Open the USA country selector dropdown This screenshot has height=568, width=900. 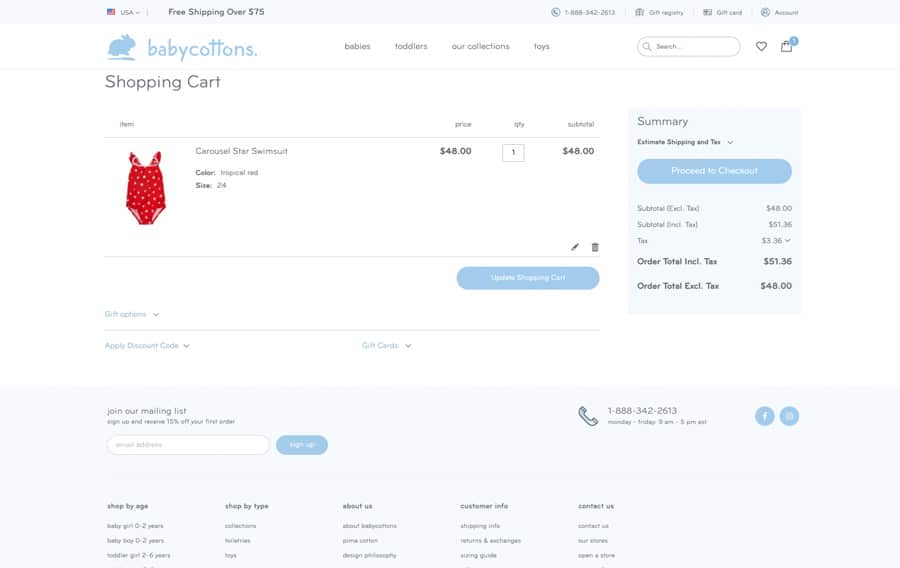point(124,13)
